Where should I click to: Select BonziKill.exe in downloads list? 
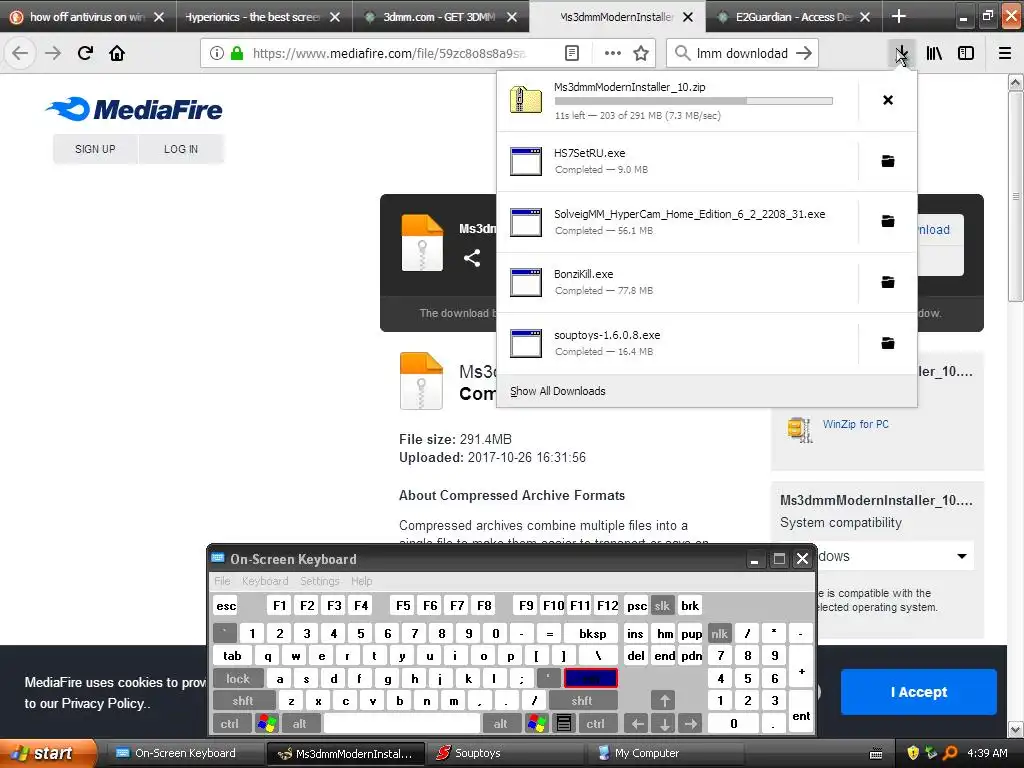(677, 282)
